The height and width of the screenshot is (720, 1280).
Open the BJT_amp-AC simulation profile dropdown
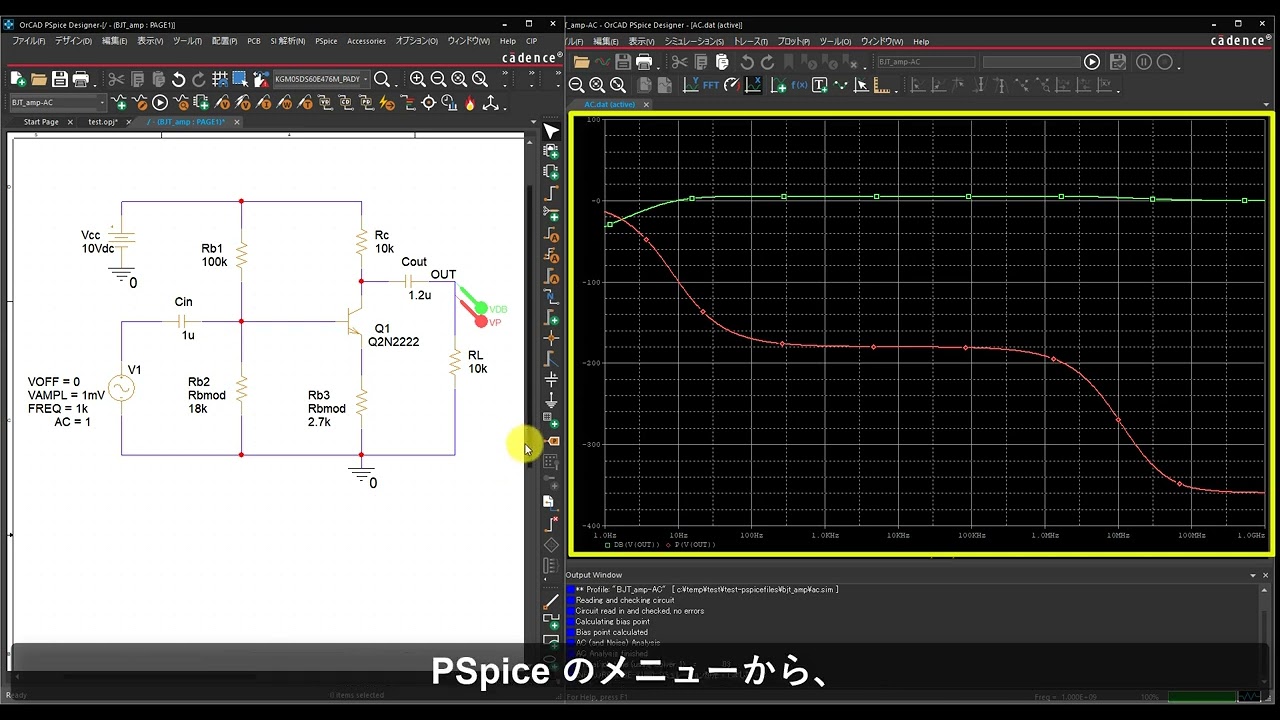tap(102, 102)
